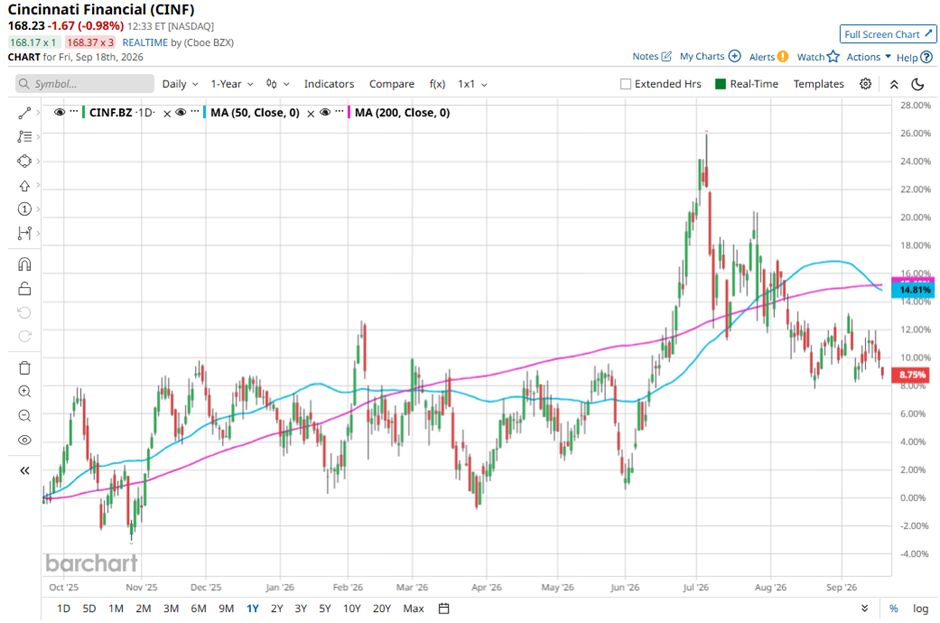This screenshot has width=940, height=623.
Task: Select the trend line drawing tool
Action: (25, 113)
